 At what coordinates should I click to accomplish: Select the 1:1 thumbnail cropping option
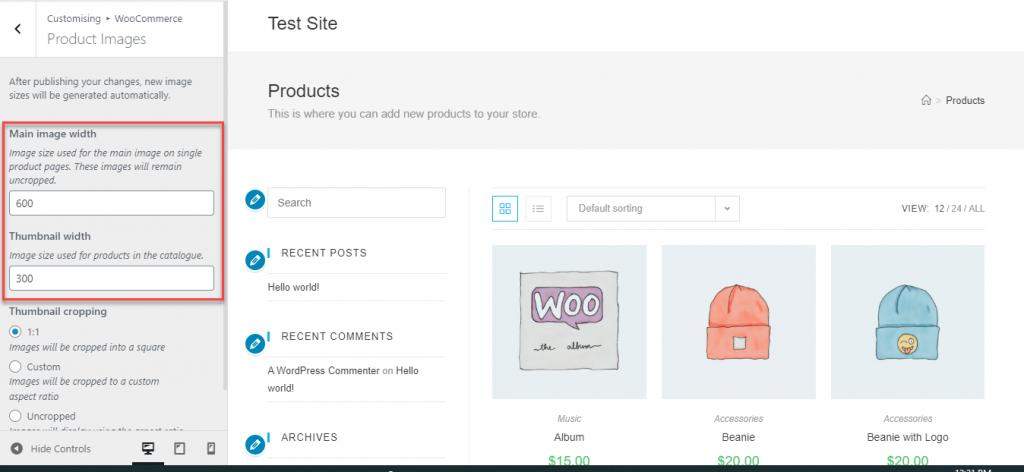tap(15, 332)
